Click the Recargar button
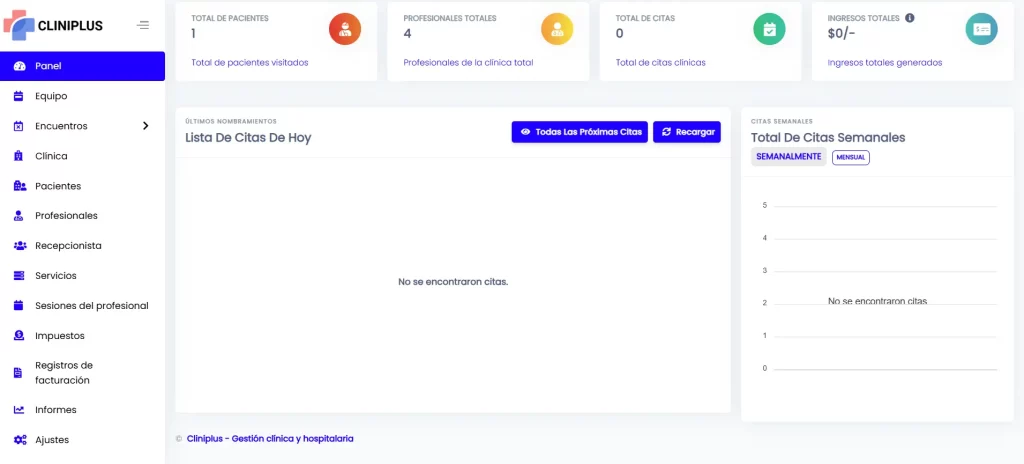1024x464 pixels. [x=686, y=132]
